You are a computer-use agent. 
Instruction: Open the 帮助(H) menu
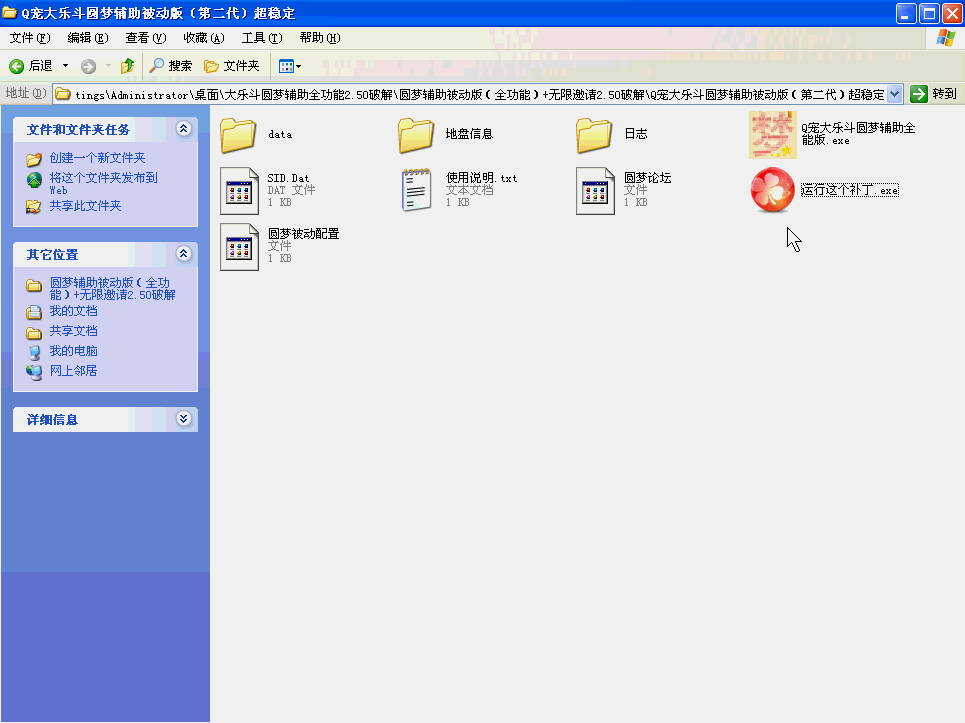pos(320,38)
